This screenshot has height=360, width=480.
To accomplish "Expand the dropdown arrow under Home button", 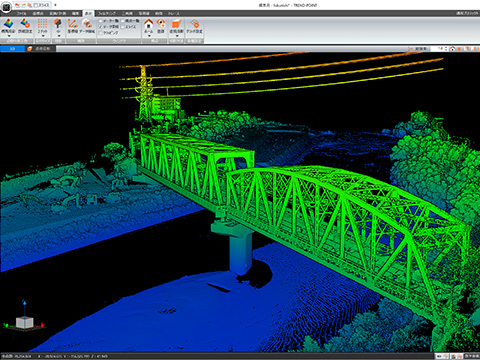I will coord(149,36).
